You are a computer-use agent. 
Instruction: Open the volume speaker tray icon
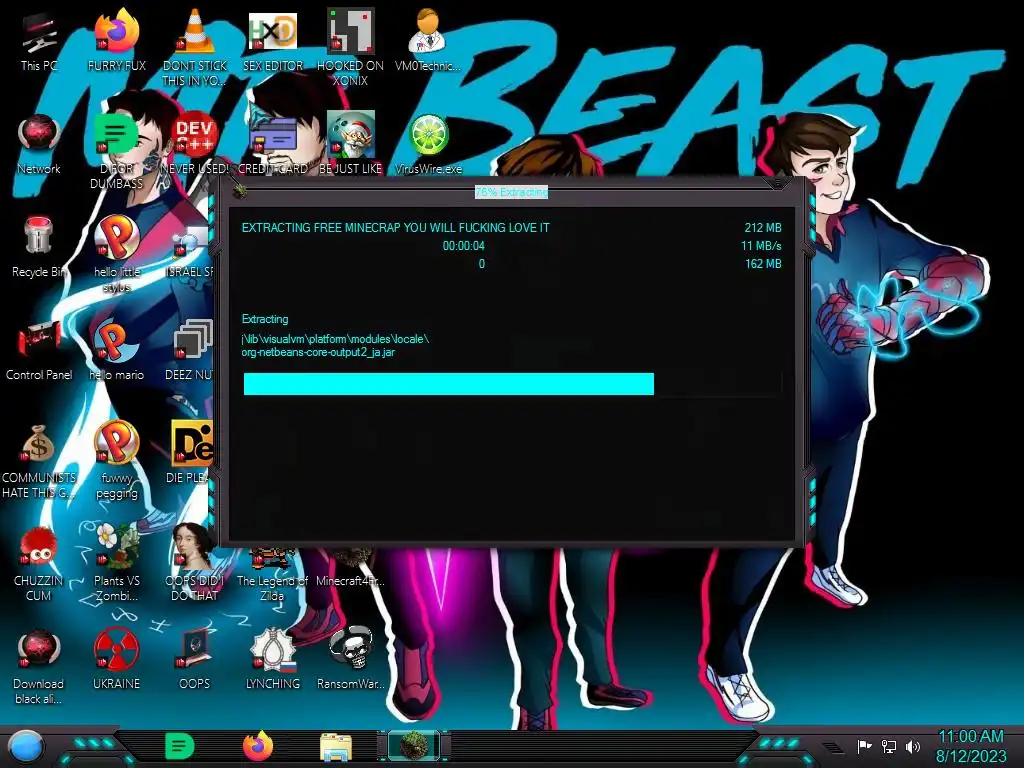coord(912,746)
